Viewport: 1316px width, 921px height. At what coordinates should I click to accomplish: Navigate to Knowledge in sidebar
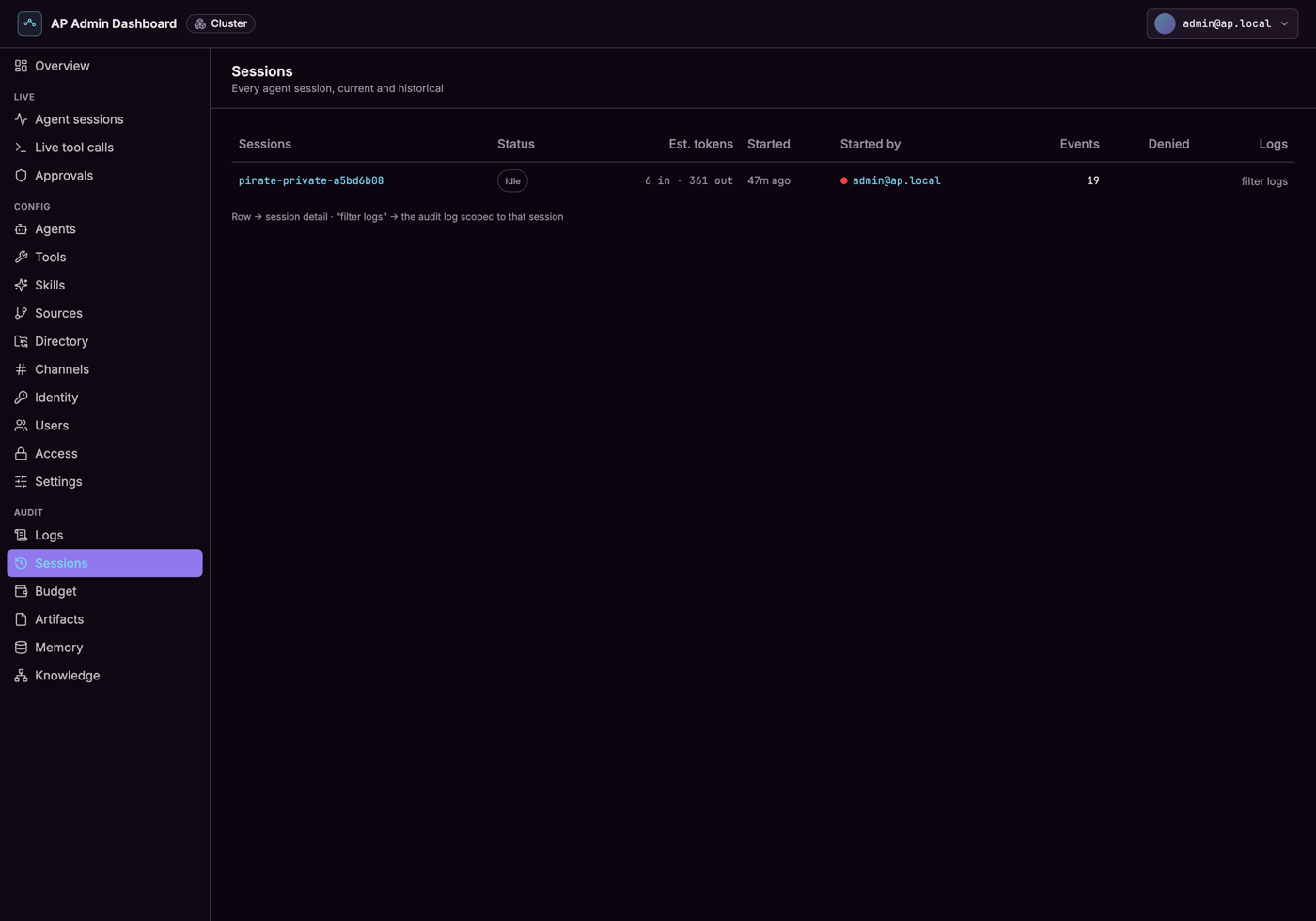104,676
